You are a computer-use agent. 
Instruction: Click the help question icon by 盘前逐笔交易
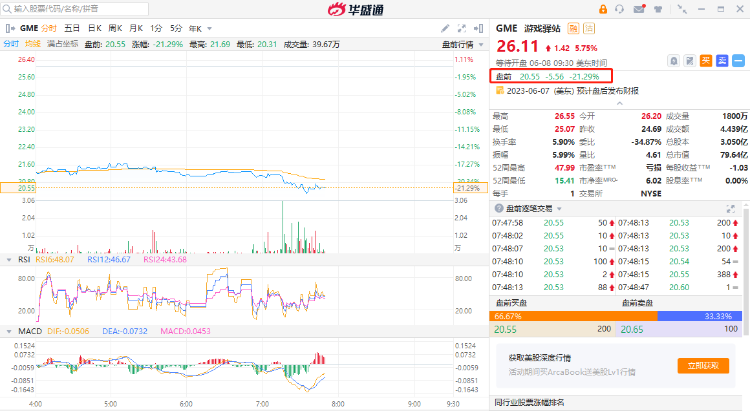(x=499, y=209)
